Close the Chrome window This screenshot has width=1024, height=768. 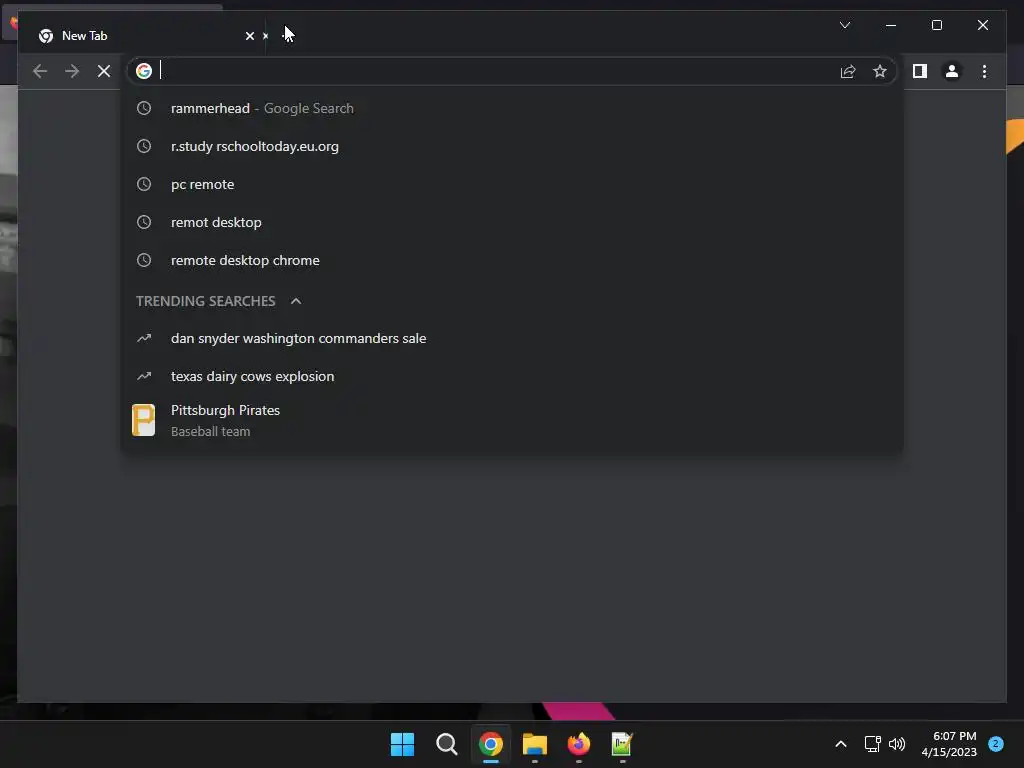983,25
